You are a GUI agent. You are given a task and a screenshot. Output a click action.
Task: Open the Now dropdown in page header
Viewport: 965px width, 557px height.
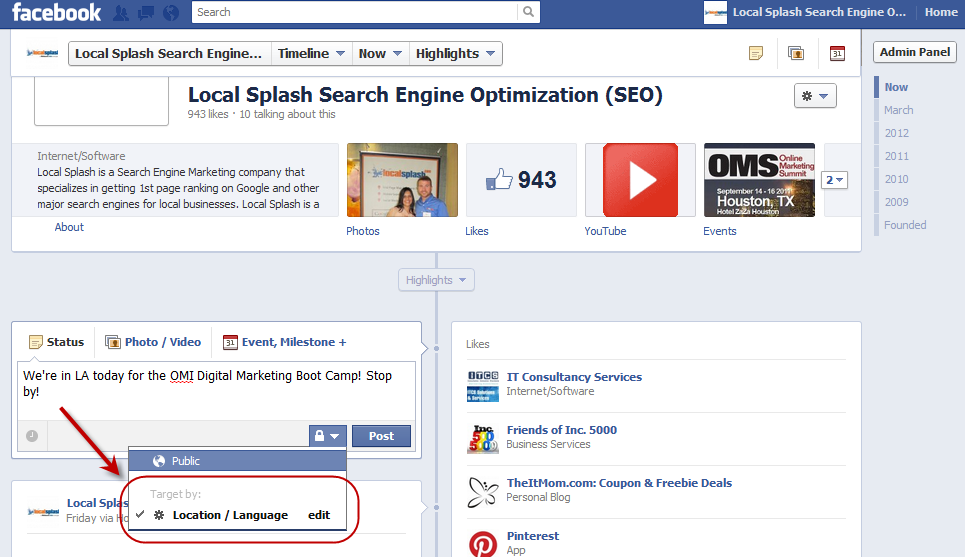pyautogui.click(x=380, y=54)
